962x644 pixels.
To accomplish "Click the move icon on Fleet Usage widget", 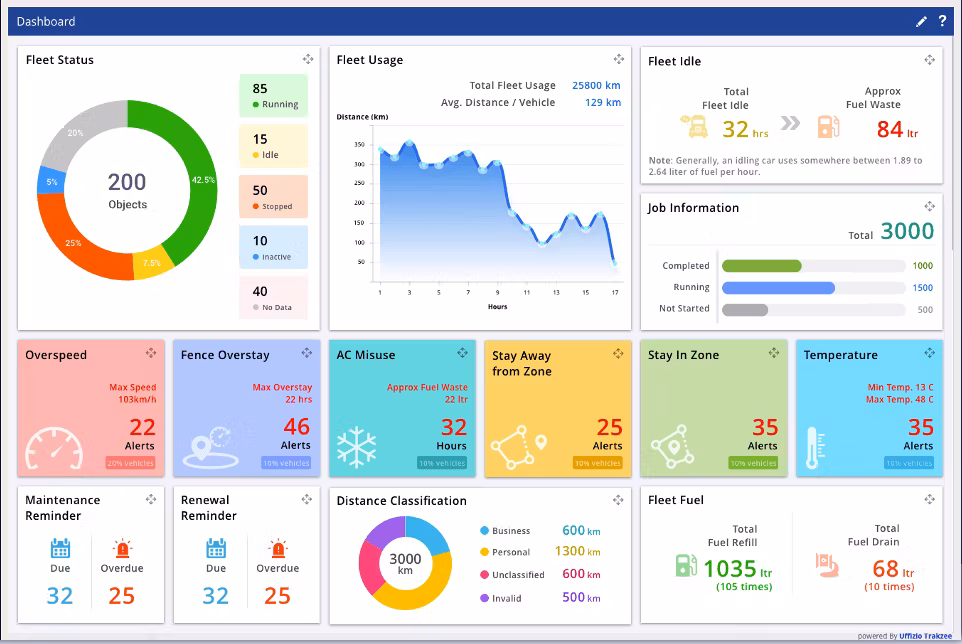I will tap(619, 60).
